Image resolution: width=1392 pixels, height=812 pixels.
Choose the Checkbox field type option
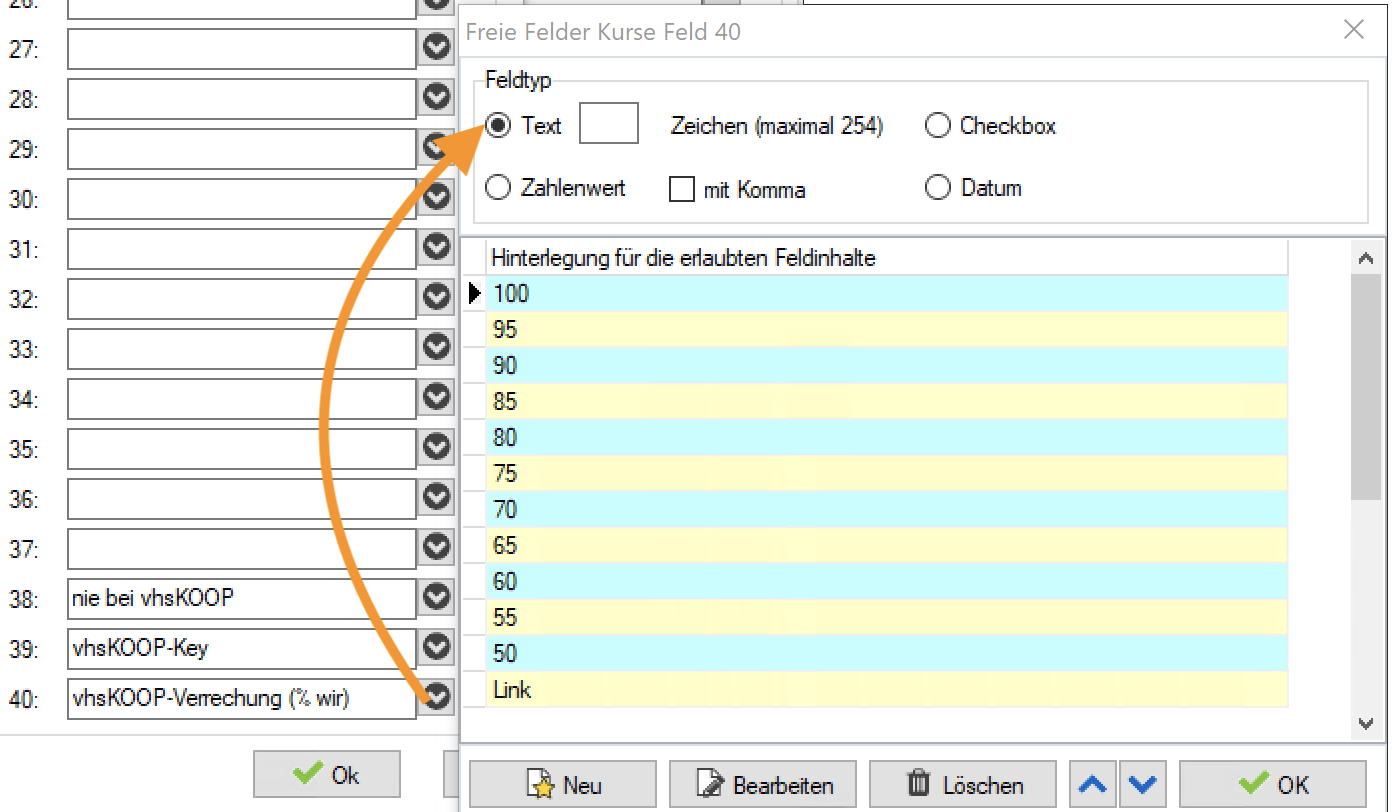point(937,126)
